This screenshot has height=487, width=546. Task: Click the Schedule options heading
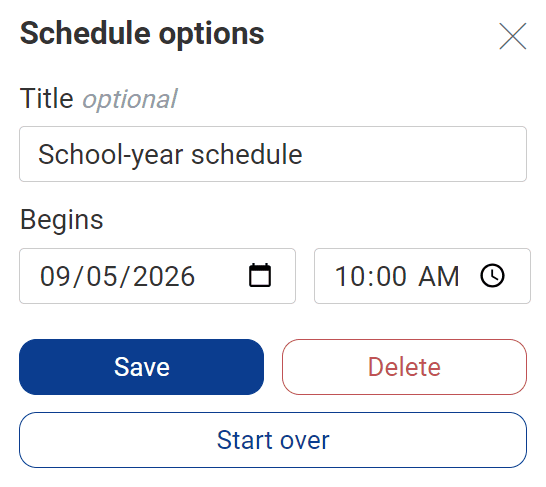[142, 34]
